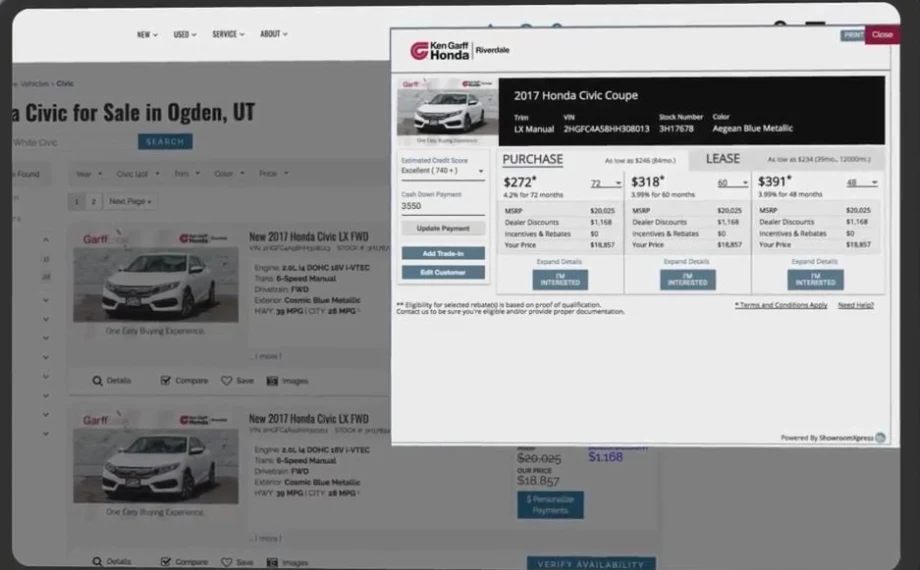The image size is (920, 570).
Task: Expand Details under the $272 payment
Action: [559, 262]
